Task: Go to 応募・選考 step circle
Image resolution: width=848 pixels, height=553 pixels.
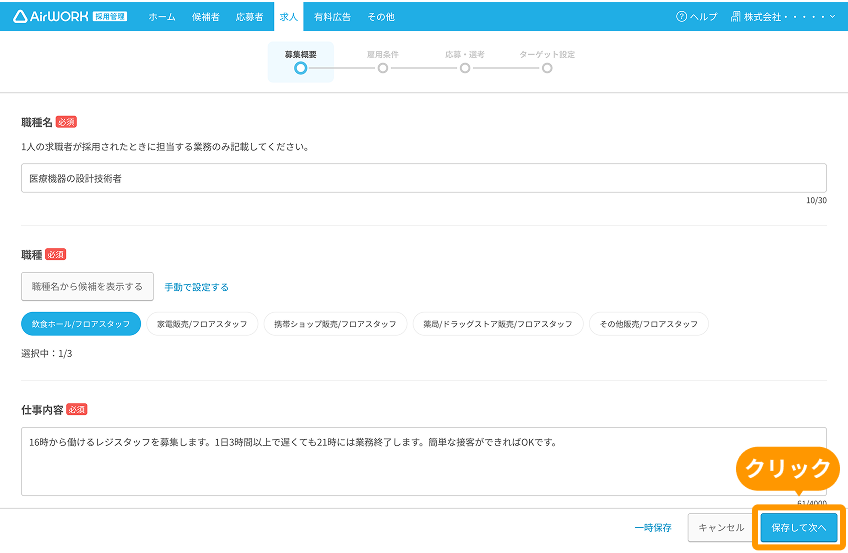Action: [x=465, y=69]
